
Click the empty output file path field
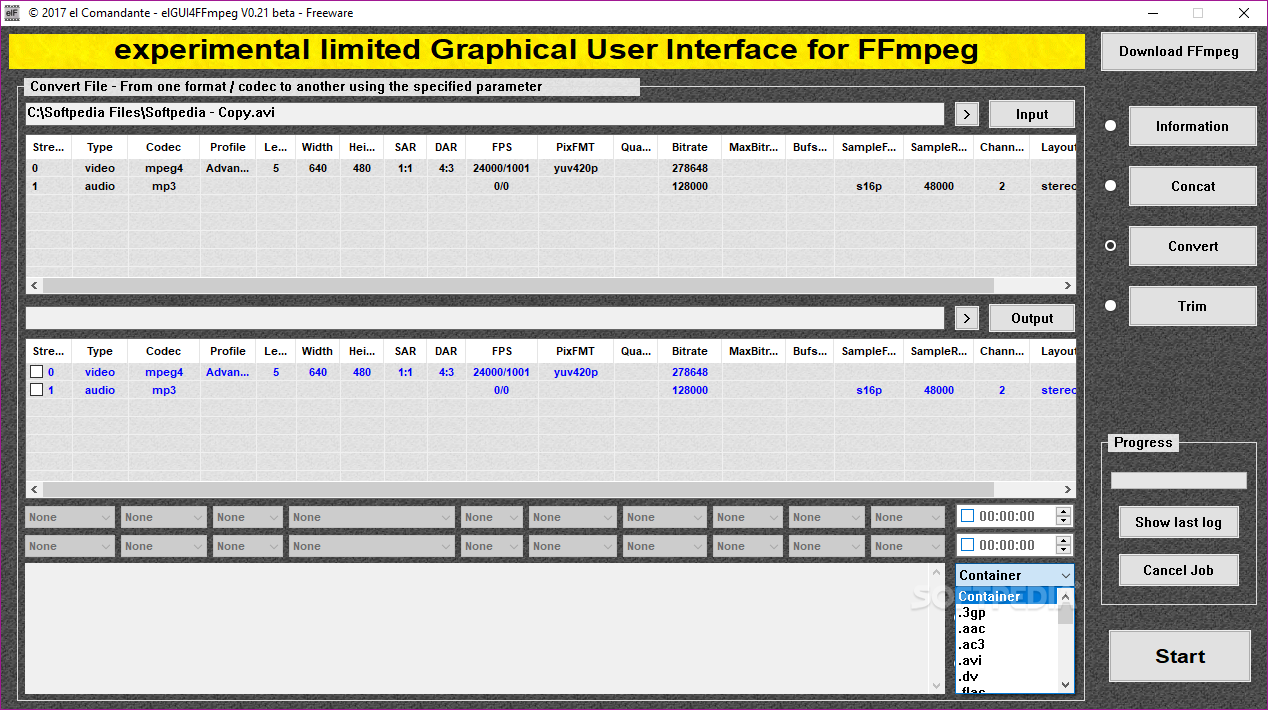tap(484, 318)
